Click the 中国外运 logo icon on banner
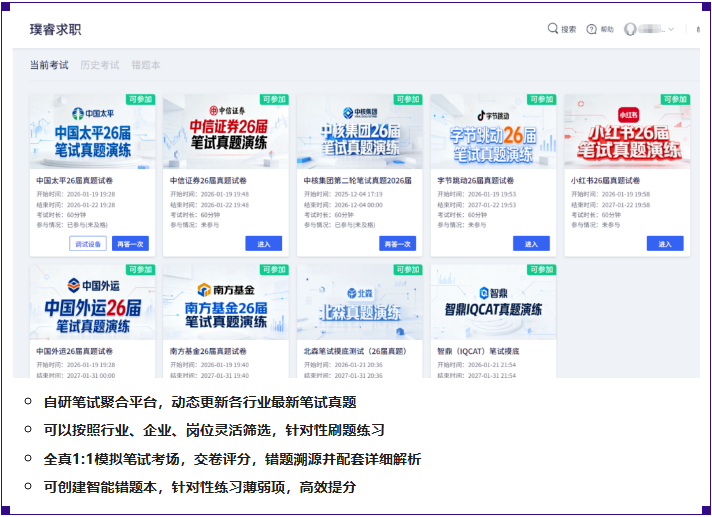Screen dimensions: 712x517 [74, 286]
